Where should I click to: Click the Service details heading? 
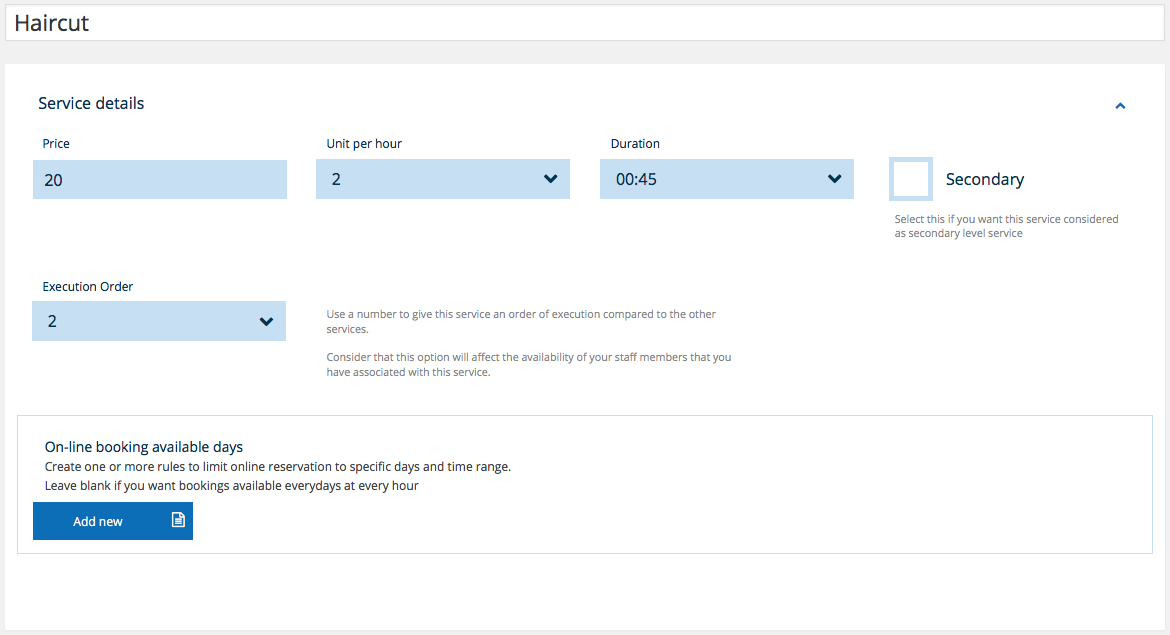click(90, 103)
